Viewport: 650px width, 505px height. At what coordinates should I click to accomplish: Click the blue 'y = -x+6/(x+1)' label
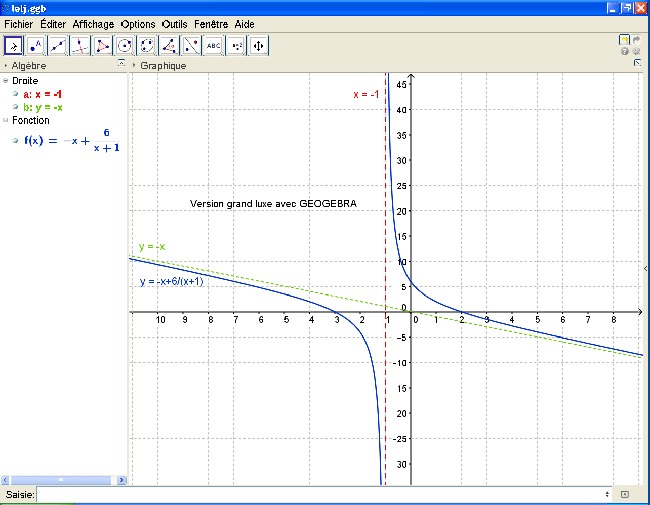click(x=172, y=282)
